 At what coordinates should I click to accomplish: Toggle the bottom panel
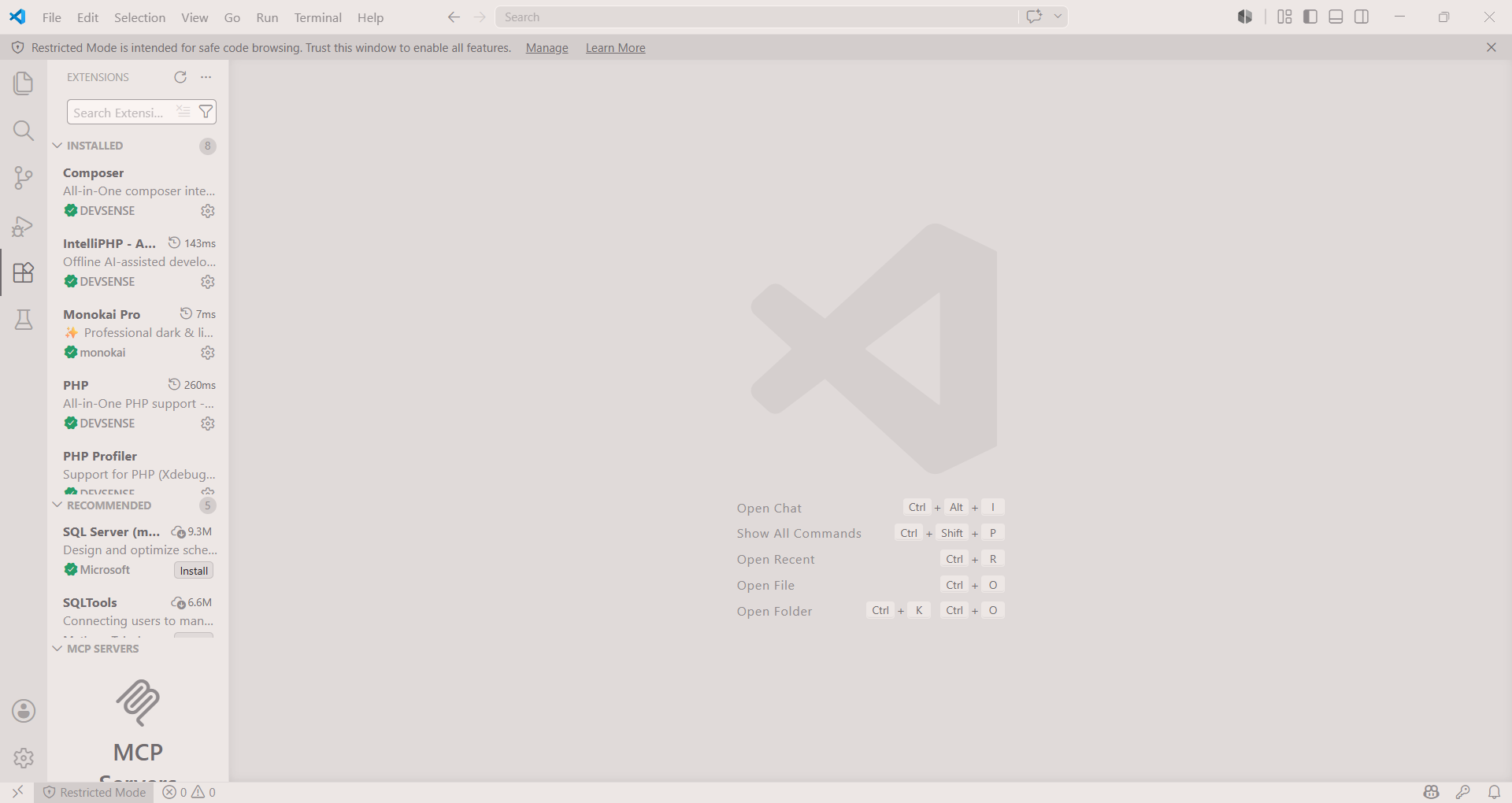coord(1336,17)
